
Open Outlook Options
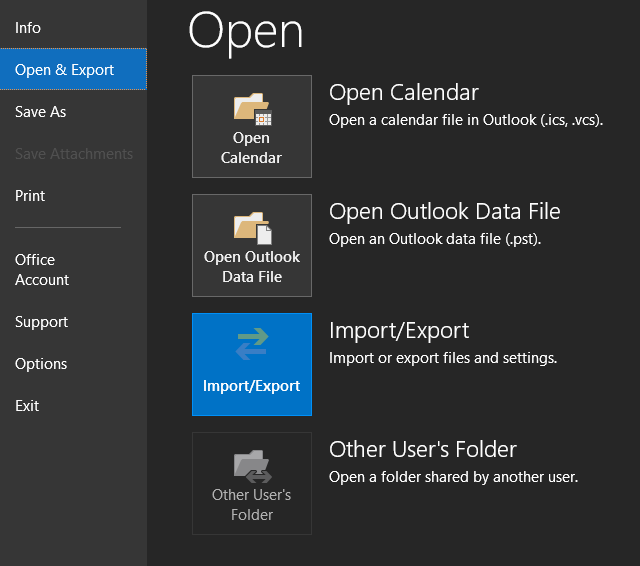tap(41, 364)
